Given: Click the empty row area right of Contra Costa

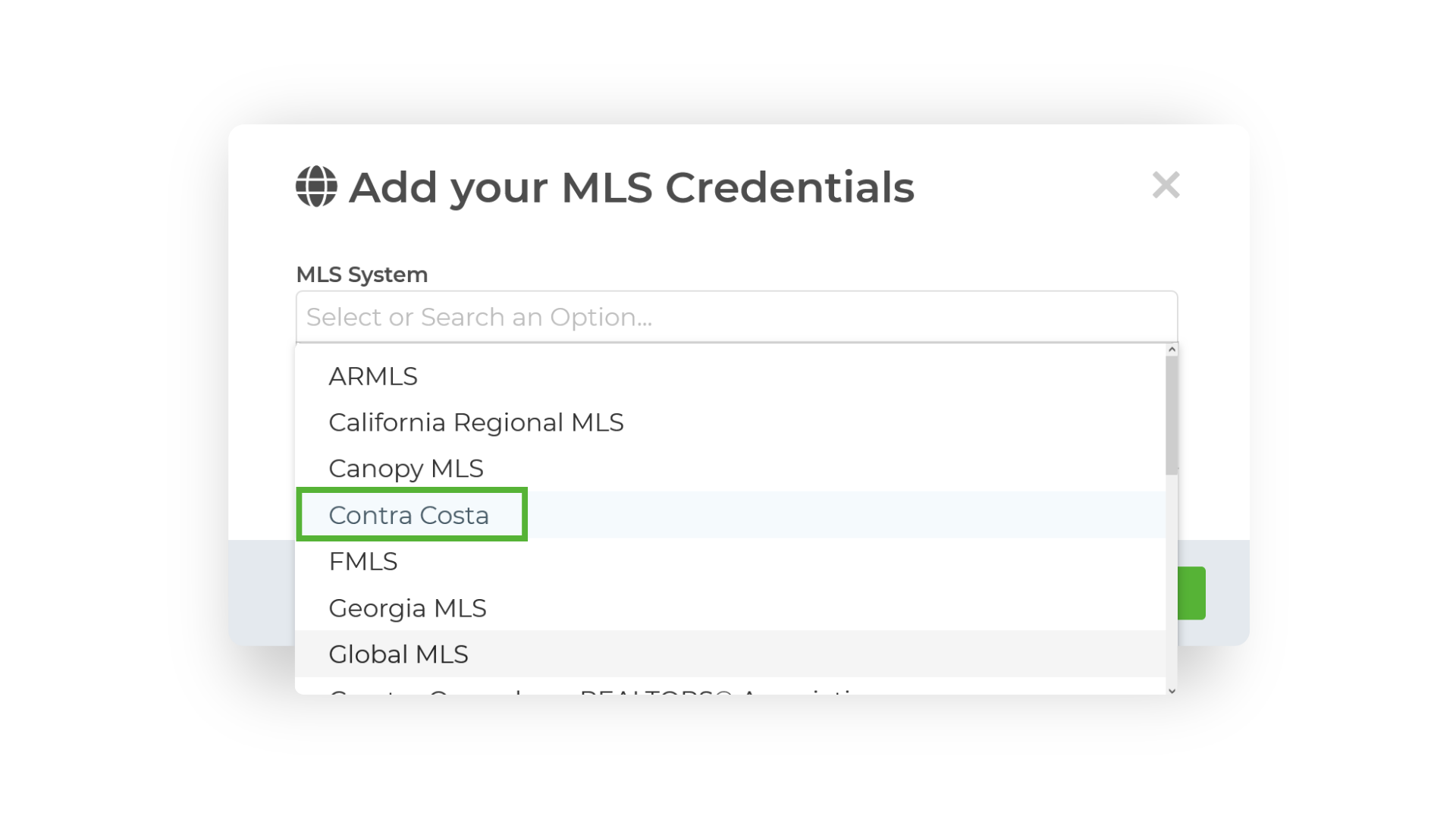Looking at the screenshot, I should click(x=846, y=515).
